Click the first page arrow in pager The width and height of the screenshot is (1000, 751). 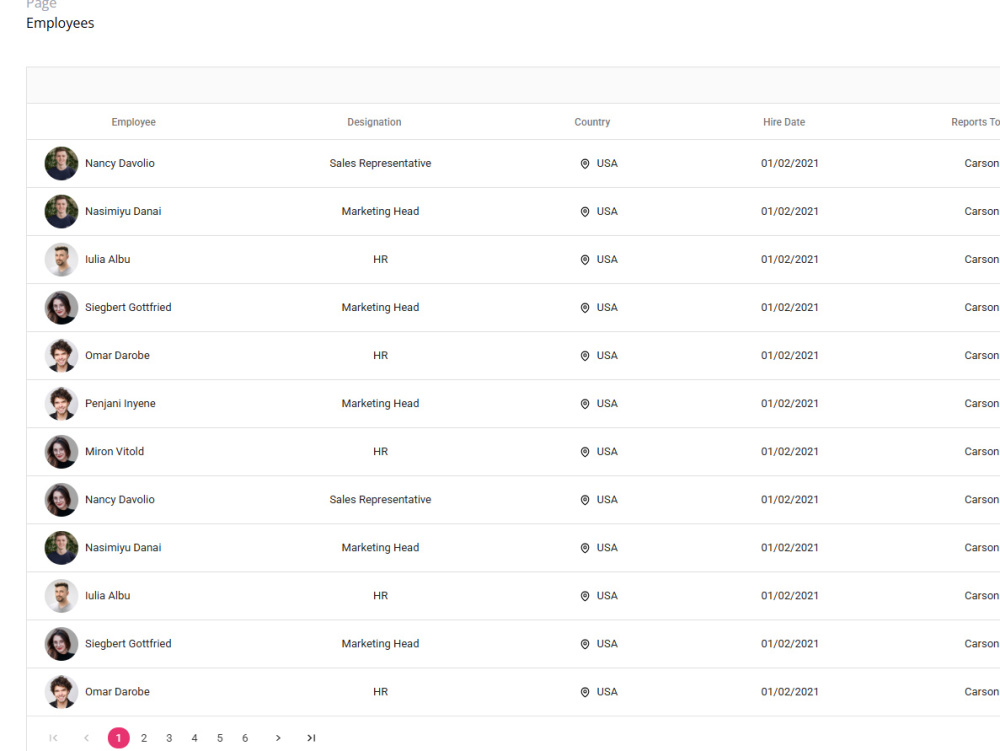coord(54,738)
